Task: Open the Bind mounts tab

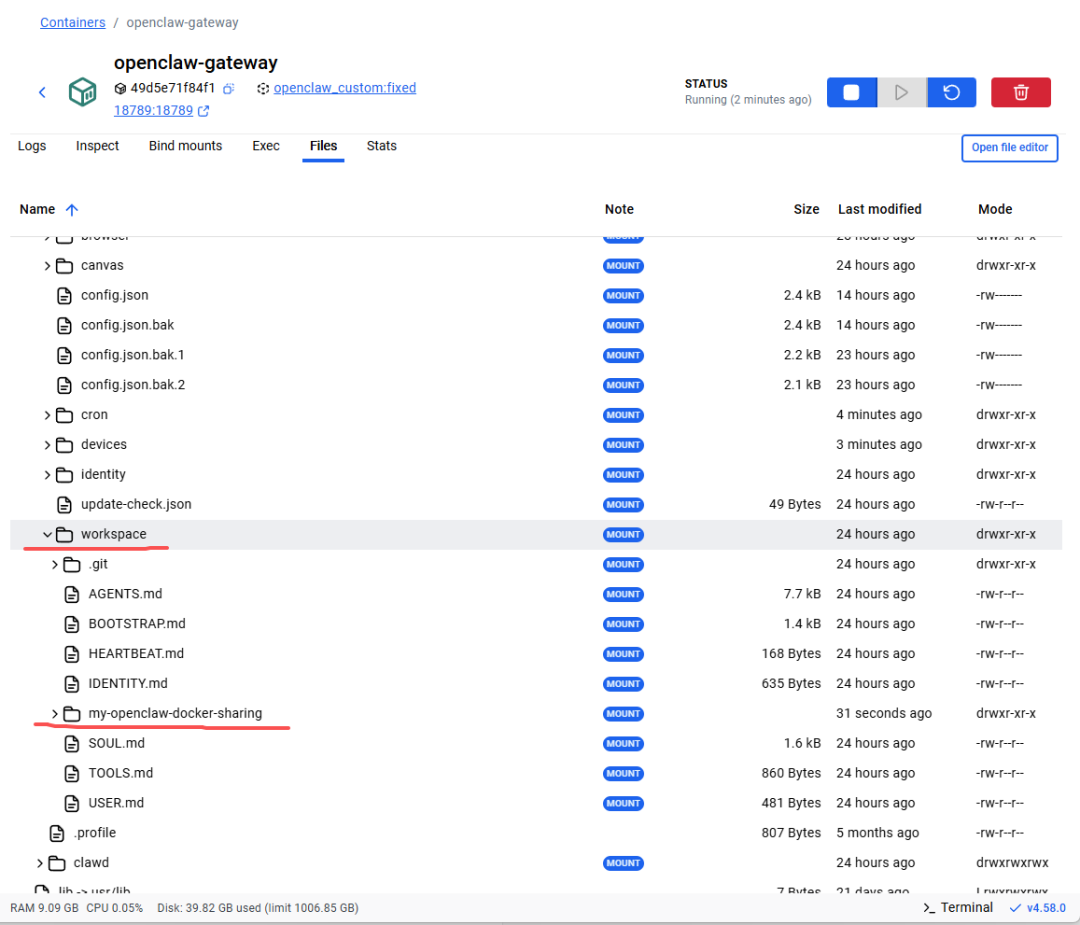Action: point(185,146)
